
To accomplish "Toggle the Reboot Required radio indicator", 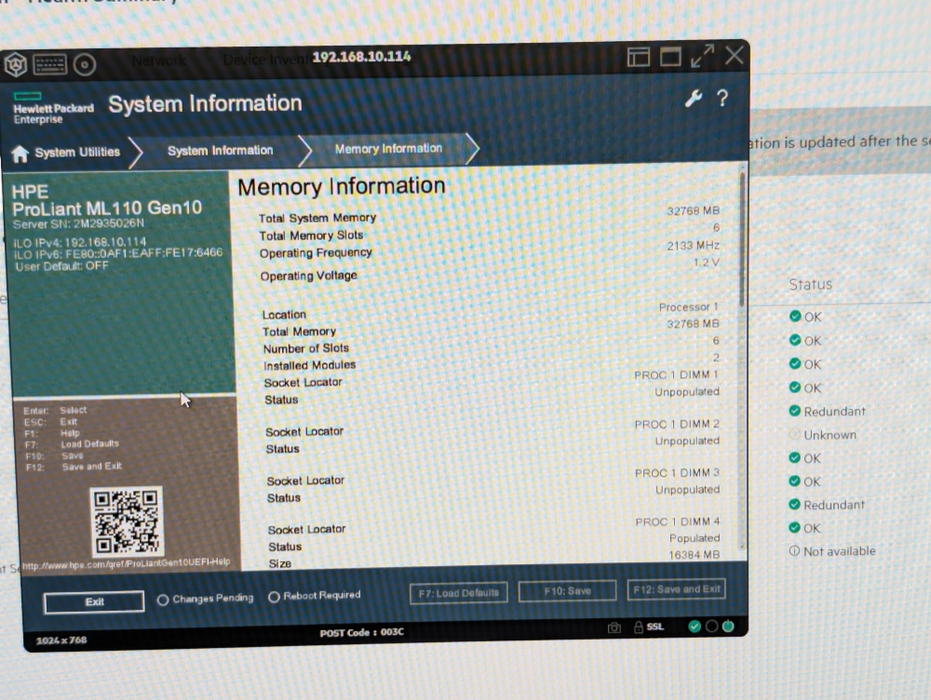I will click(x=274, y=597).
